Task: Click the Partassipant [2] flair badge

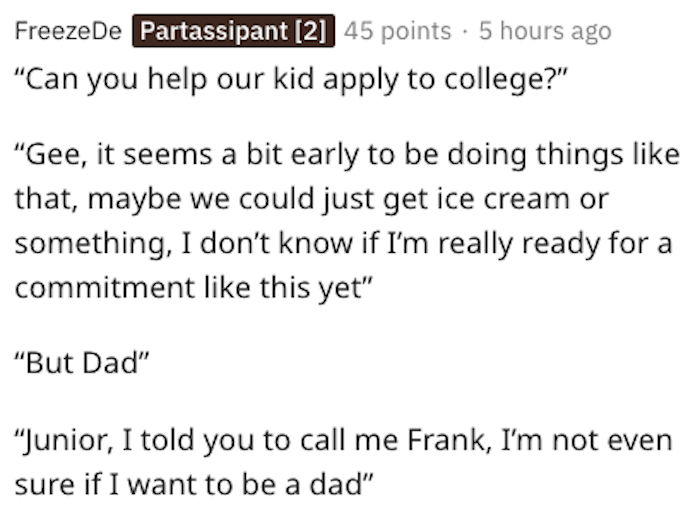Action: [233, 31]
